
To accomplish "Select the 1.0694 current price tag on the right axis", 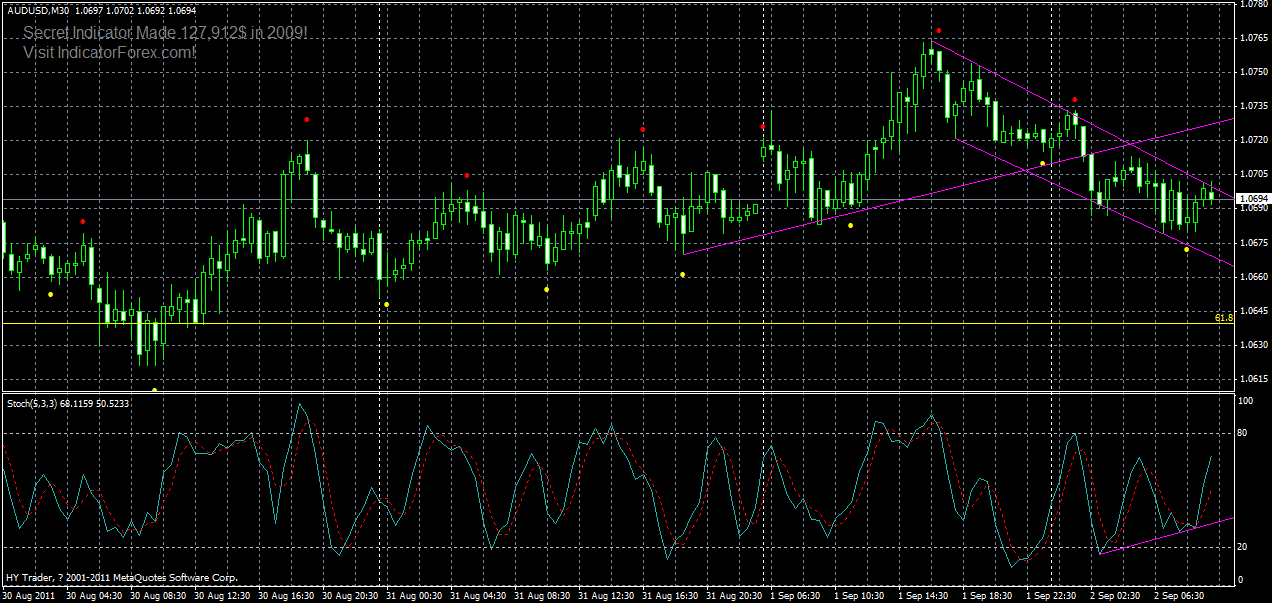I will 1251,197.
